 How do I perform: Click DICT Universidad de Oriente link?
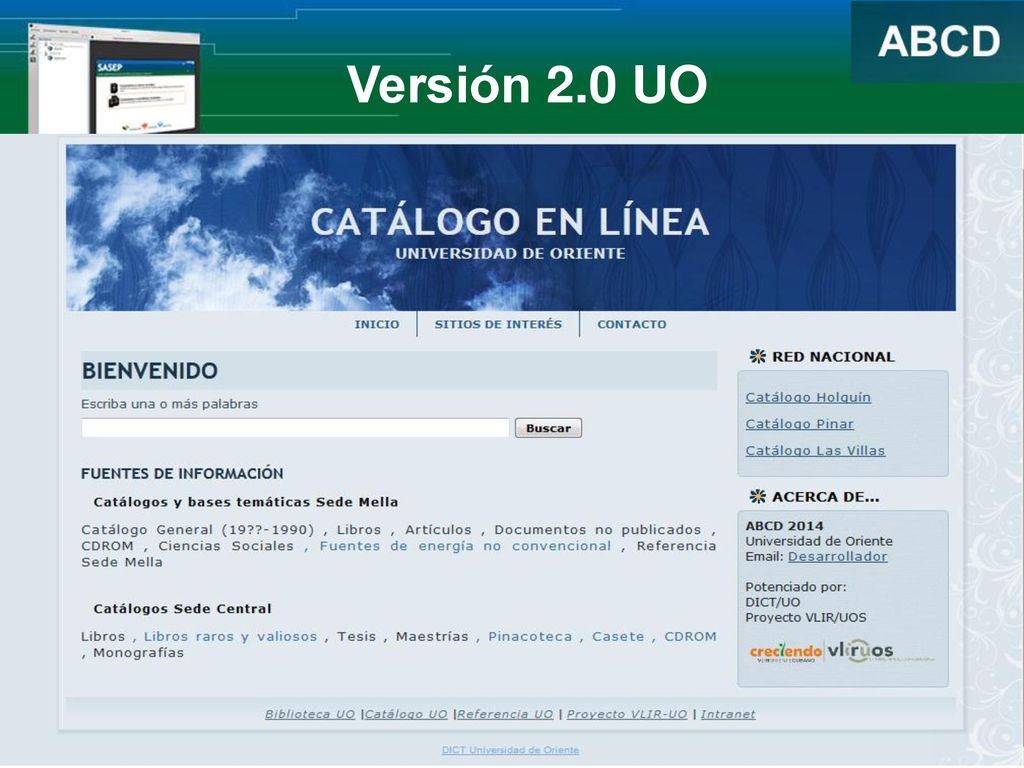[x=510, y=750]
